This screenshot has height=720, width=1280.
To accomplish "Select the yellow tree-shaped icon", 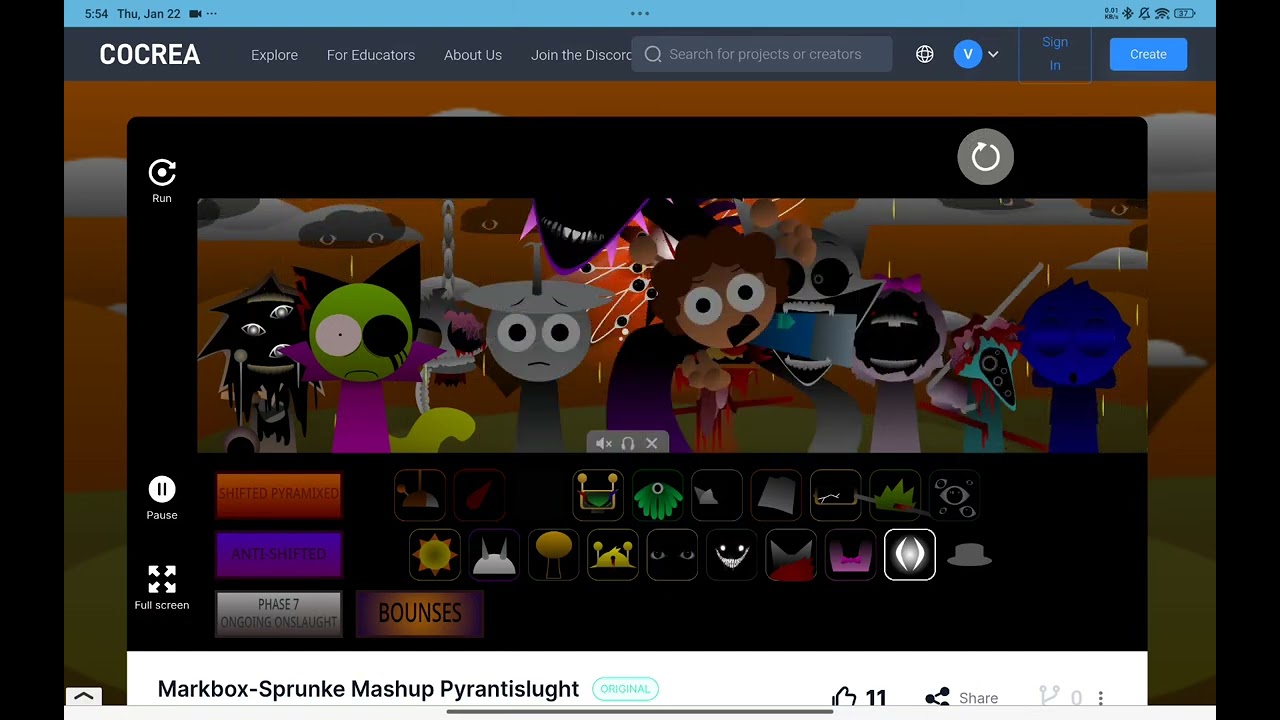I will click(553, 555).
